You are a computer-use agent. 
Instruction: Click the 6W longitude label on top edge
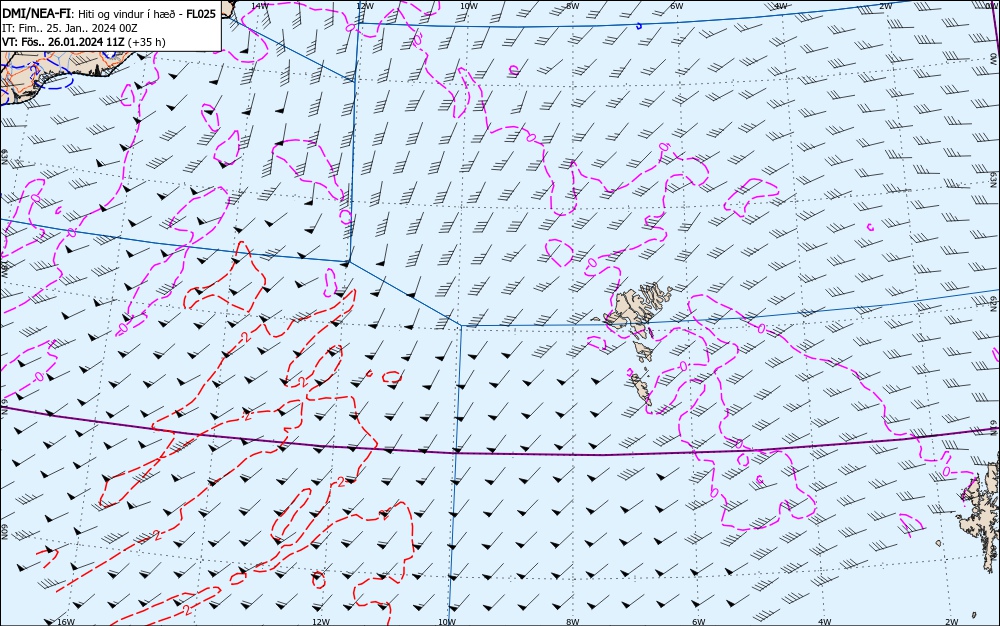pos(677,6)
